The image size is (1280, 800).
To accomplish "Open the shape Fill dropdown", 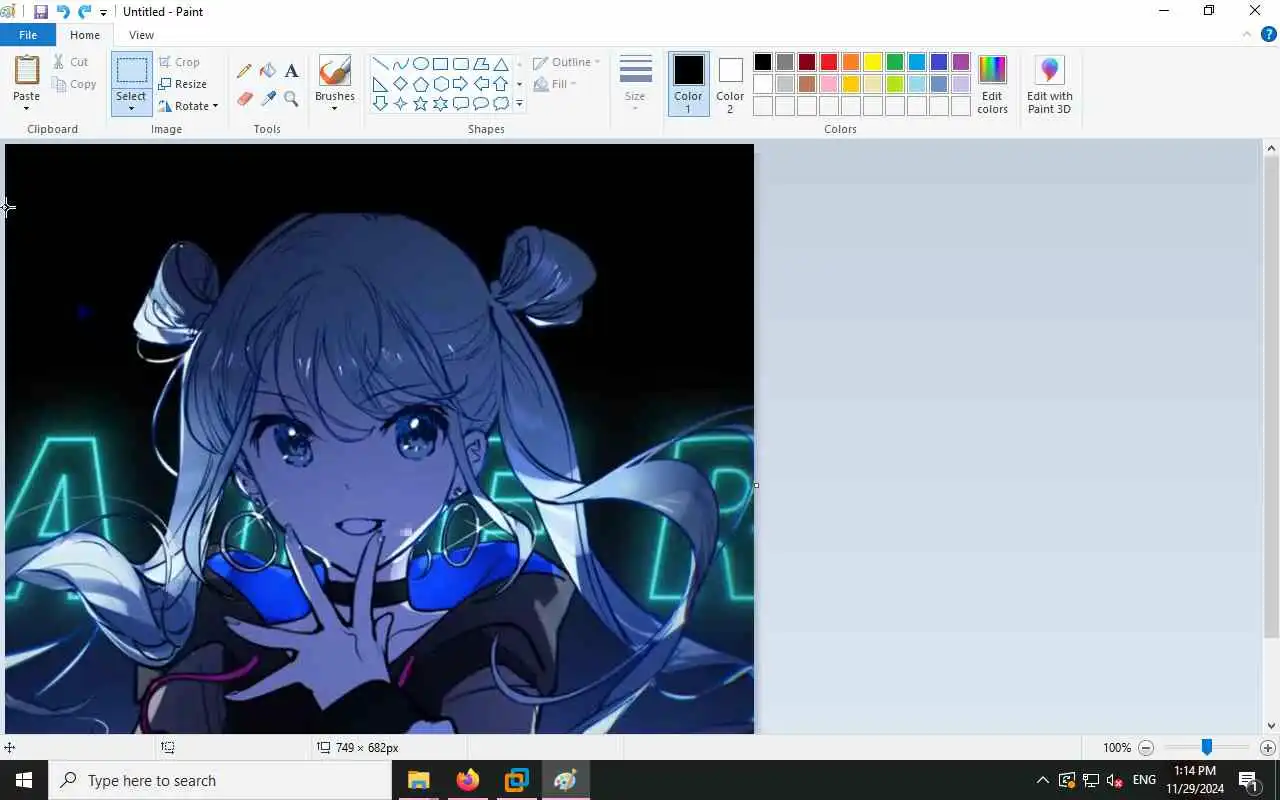I will pos(555,84).
